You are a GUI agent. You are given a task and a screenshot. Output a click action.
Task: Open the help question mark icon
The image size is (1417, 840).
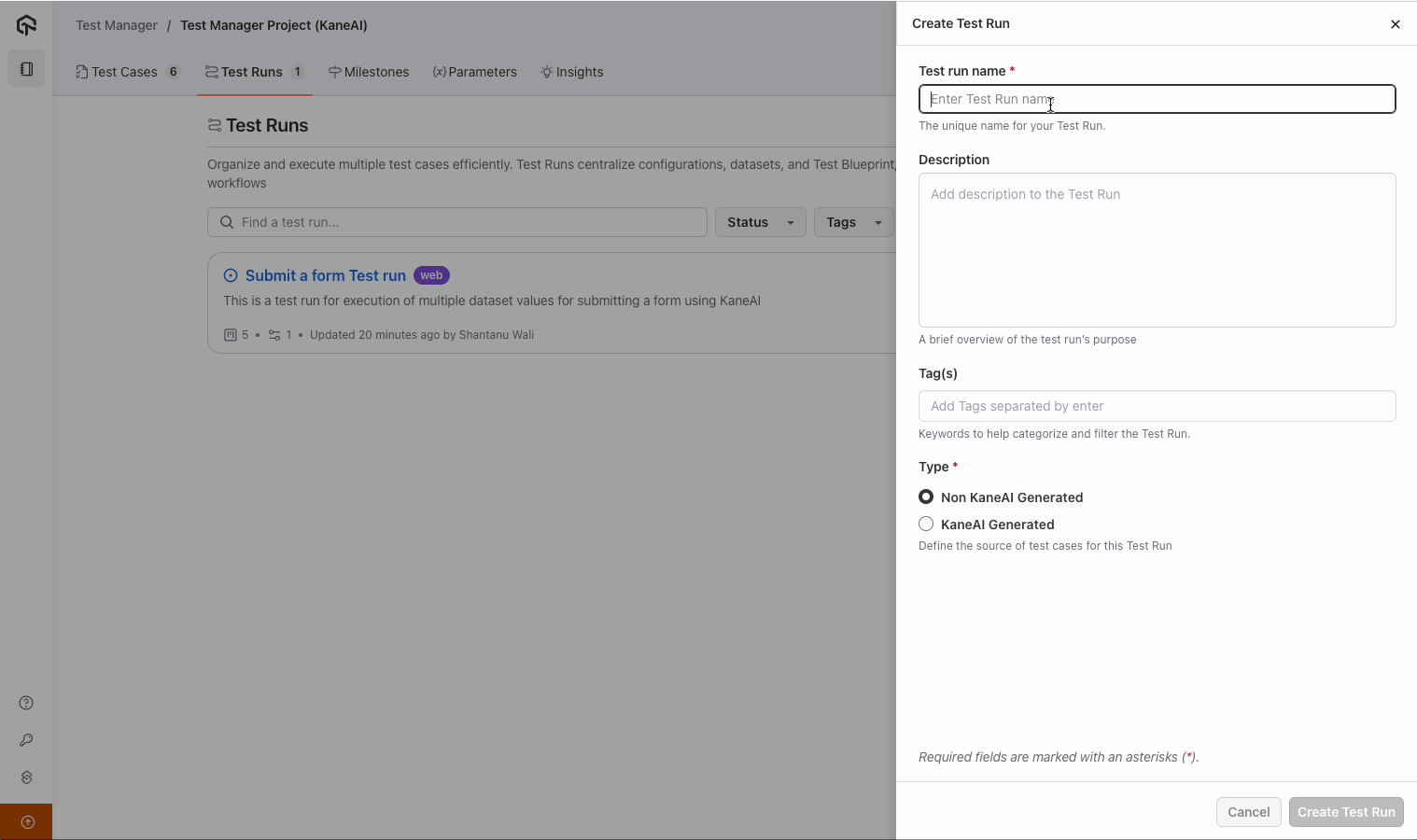[26, 703]
